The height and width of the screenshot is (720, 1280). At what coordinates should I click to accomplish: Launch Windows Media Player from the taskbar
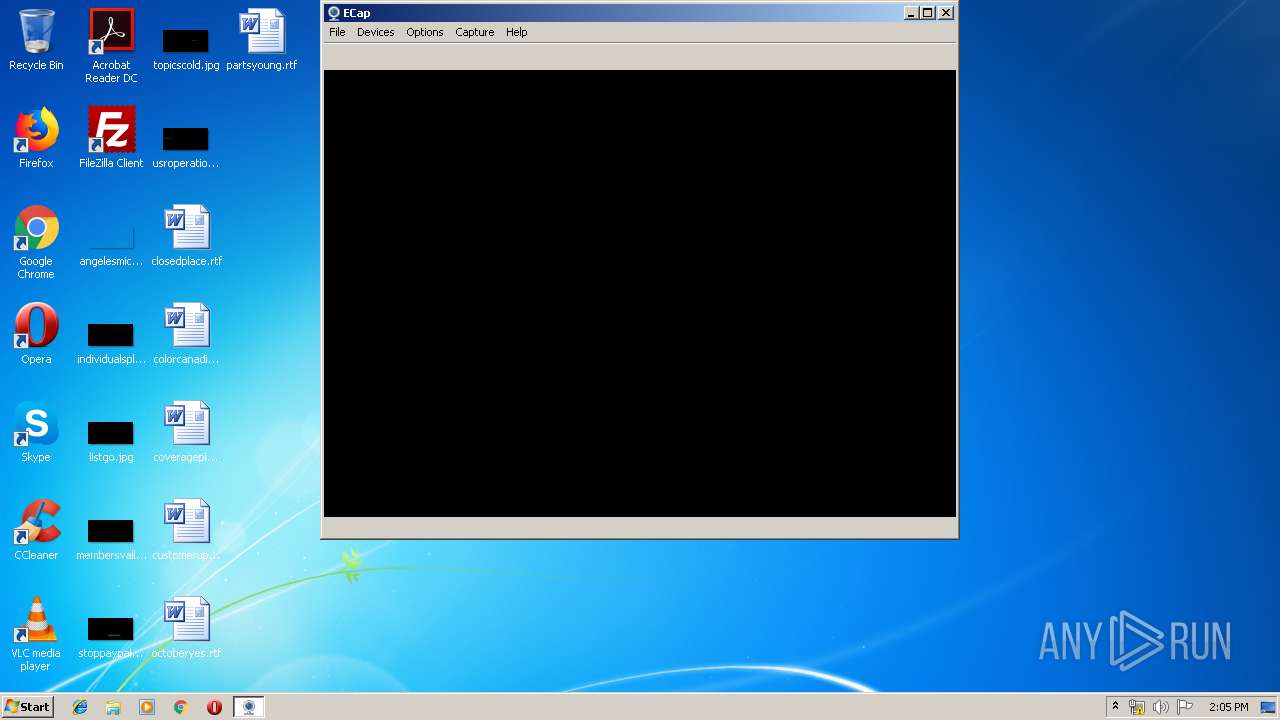[x=147, y=707]
